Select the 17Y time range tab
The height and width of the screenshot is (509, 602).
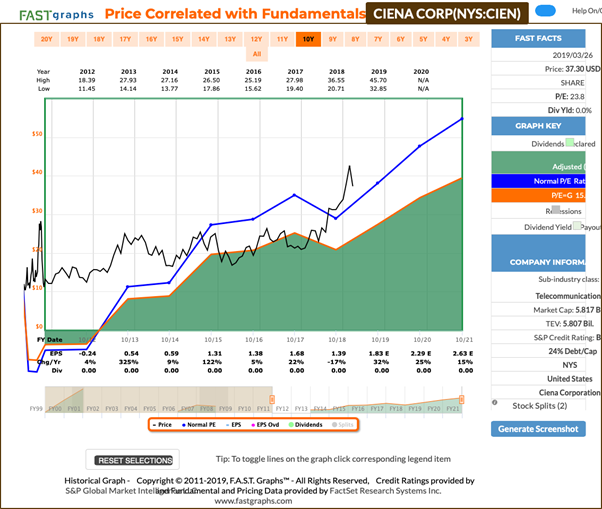[x=125, y=39]
